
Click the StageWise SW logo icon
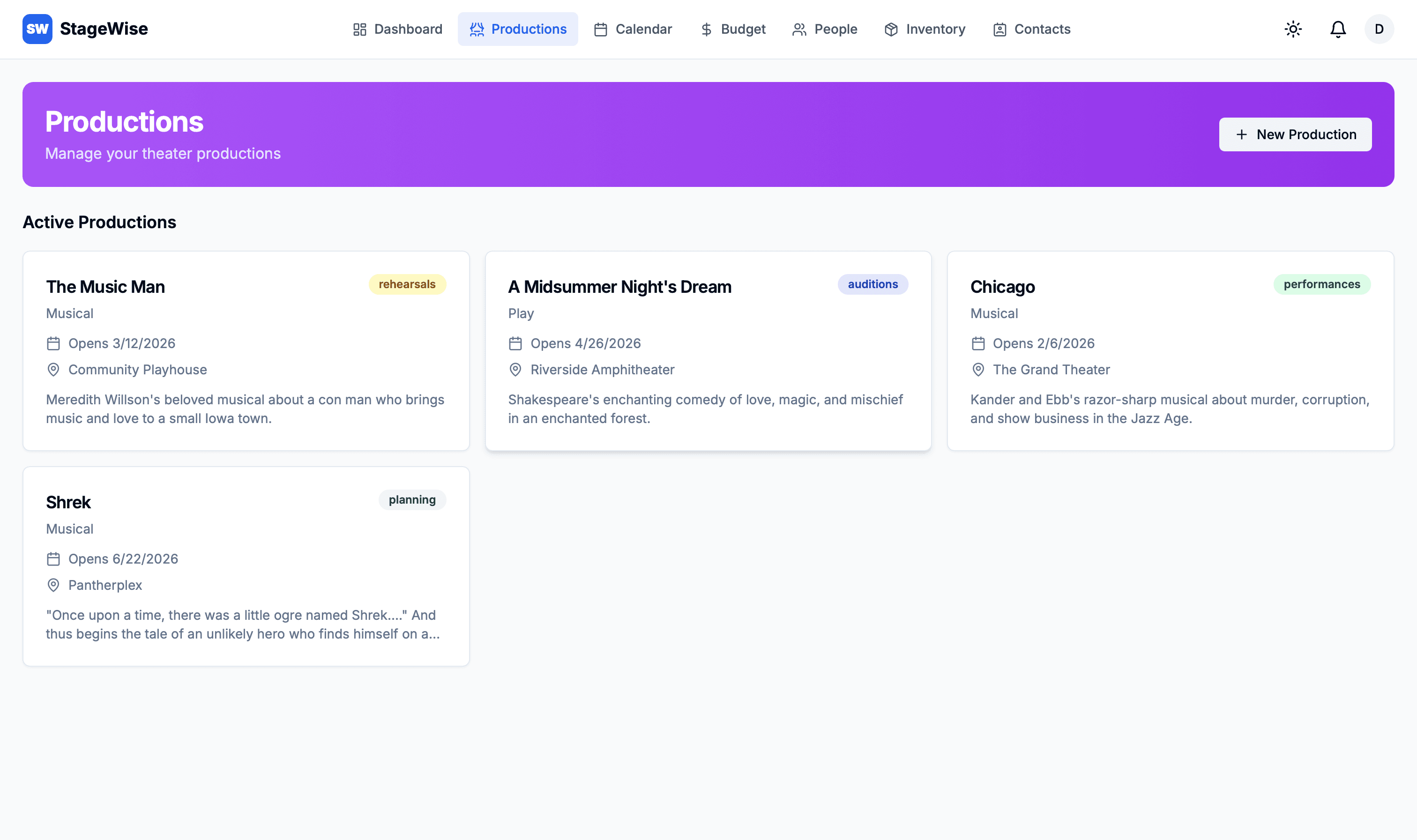[37, 29]
